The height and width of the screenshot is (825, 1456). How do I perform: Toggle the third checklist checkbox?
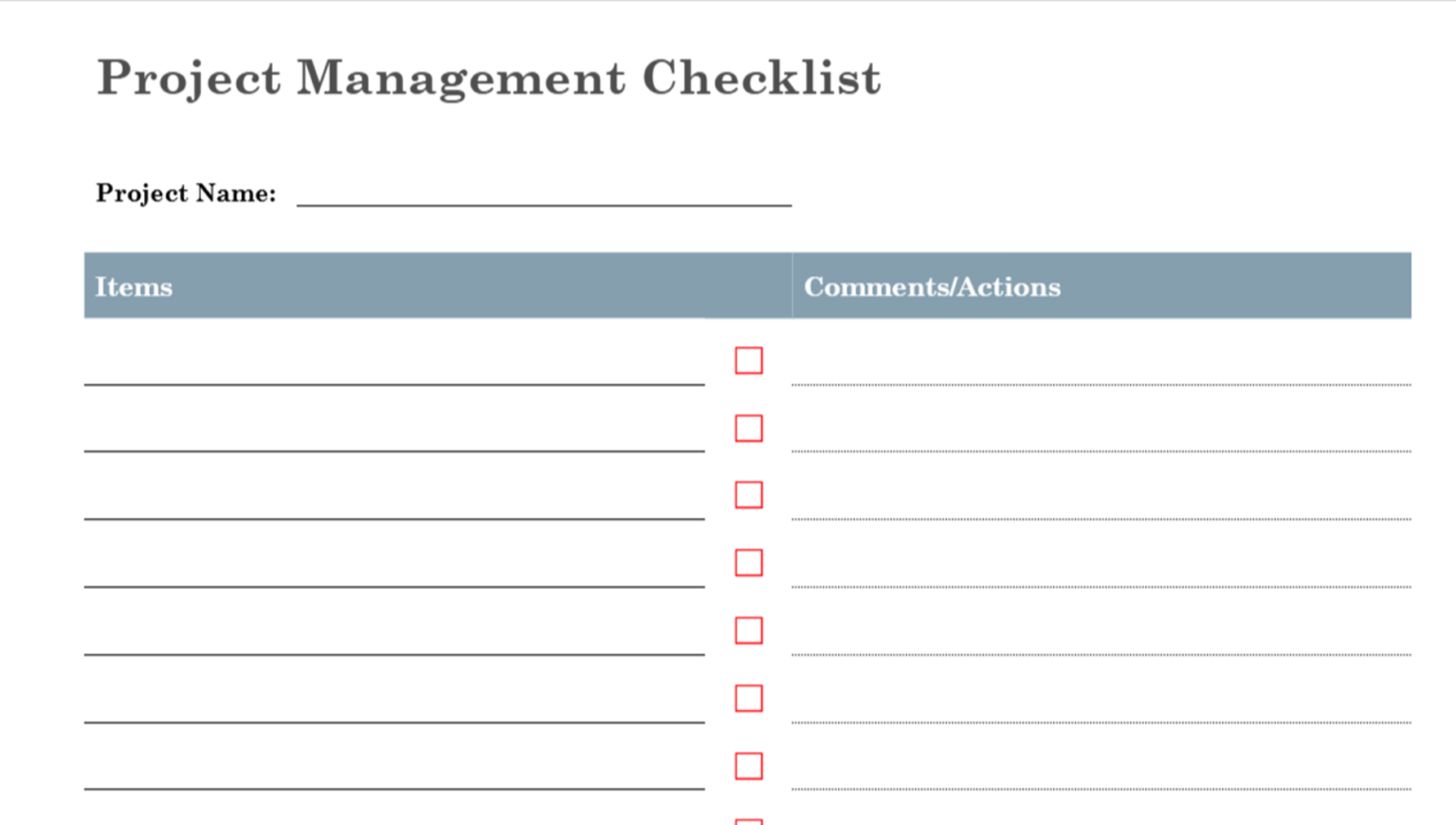pyautogui.click(x=749, y=495)
